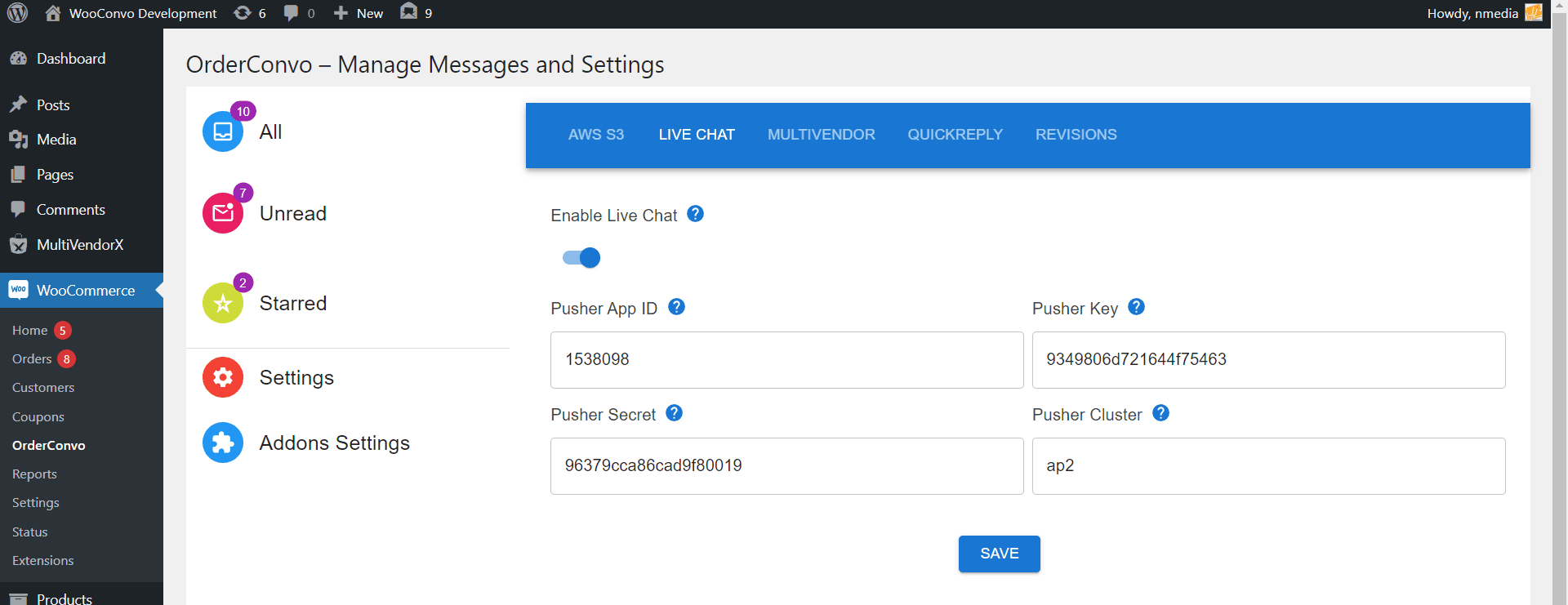Click help icon beside Pusher Key
The height and width of the screenshot is (605, 1568).
click(1136, 307)
